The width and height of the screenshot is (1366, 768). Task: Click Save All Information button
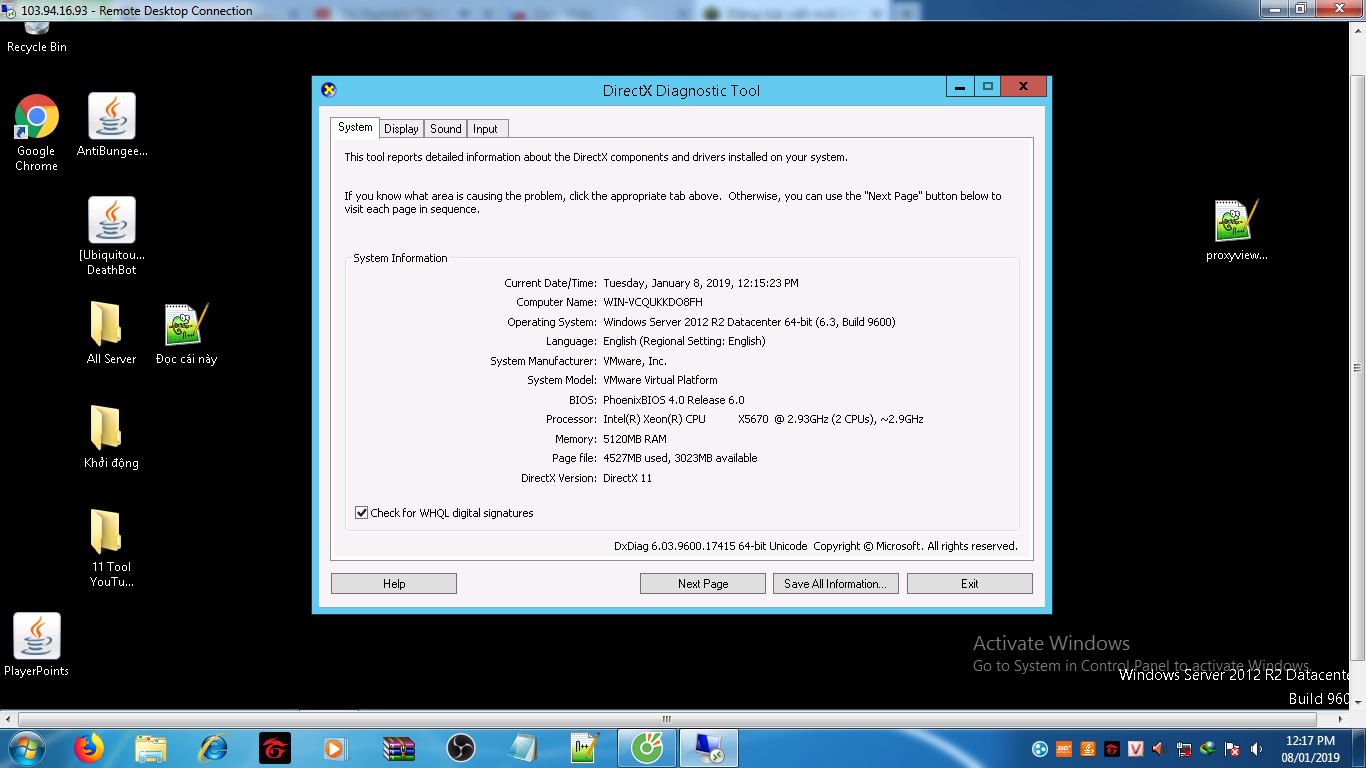(x=836, y=584)
